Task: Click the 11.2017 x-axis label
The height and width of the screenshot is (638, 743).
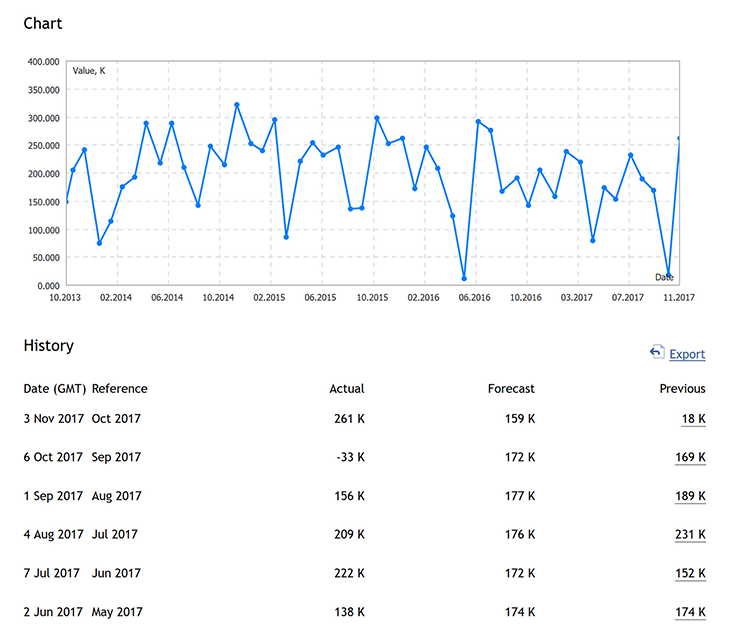Action: click(679, 298)
